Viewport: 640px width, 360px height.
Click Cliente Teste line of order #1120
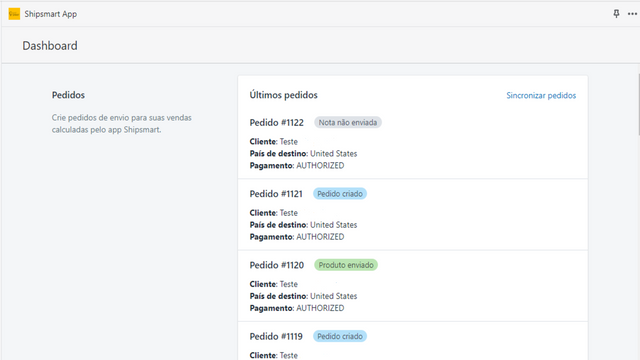(273, 284)
